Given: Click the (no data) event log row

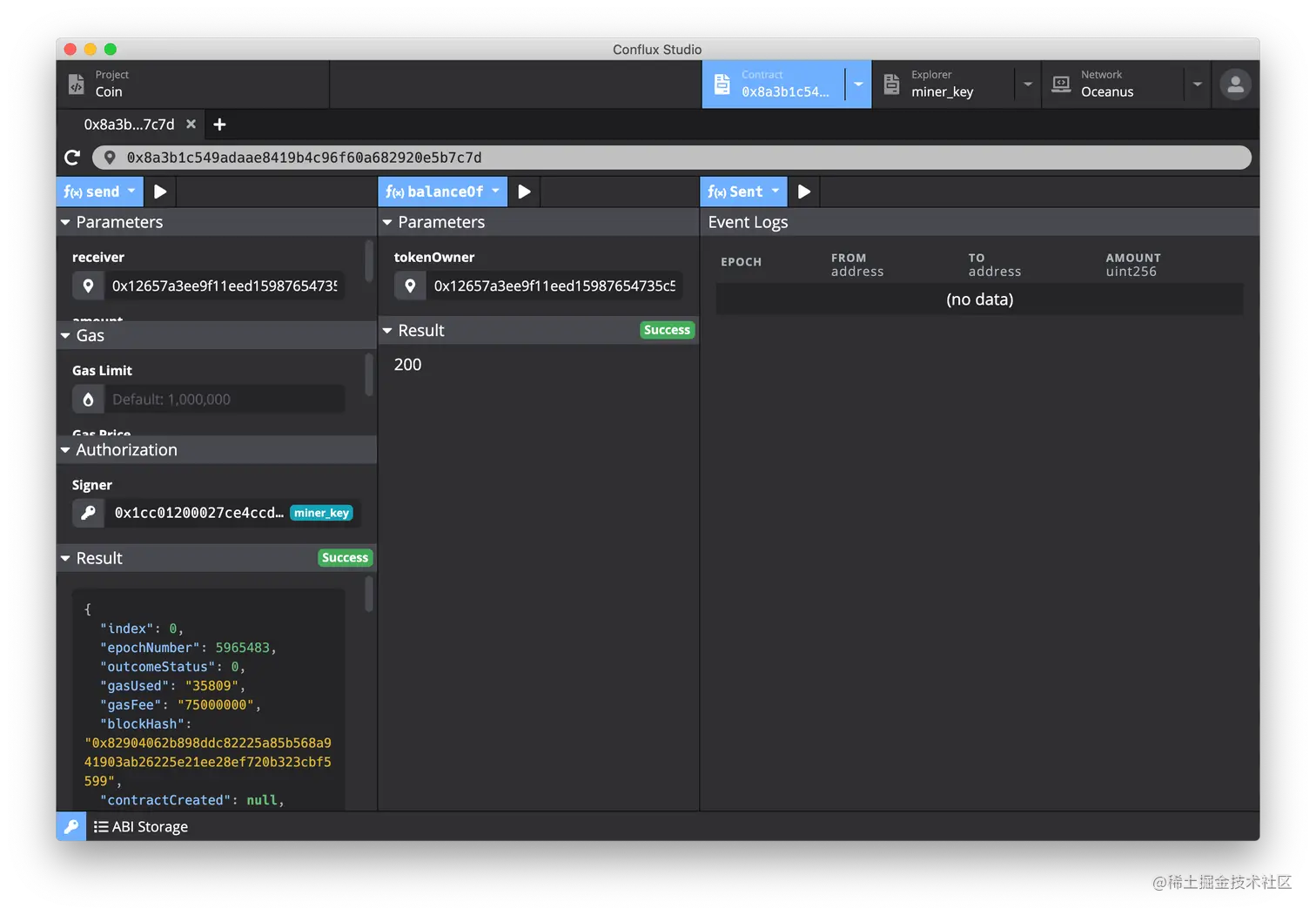Looking at the screenshot, I should 979,299.
